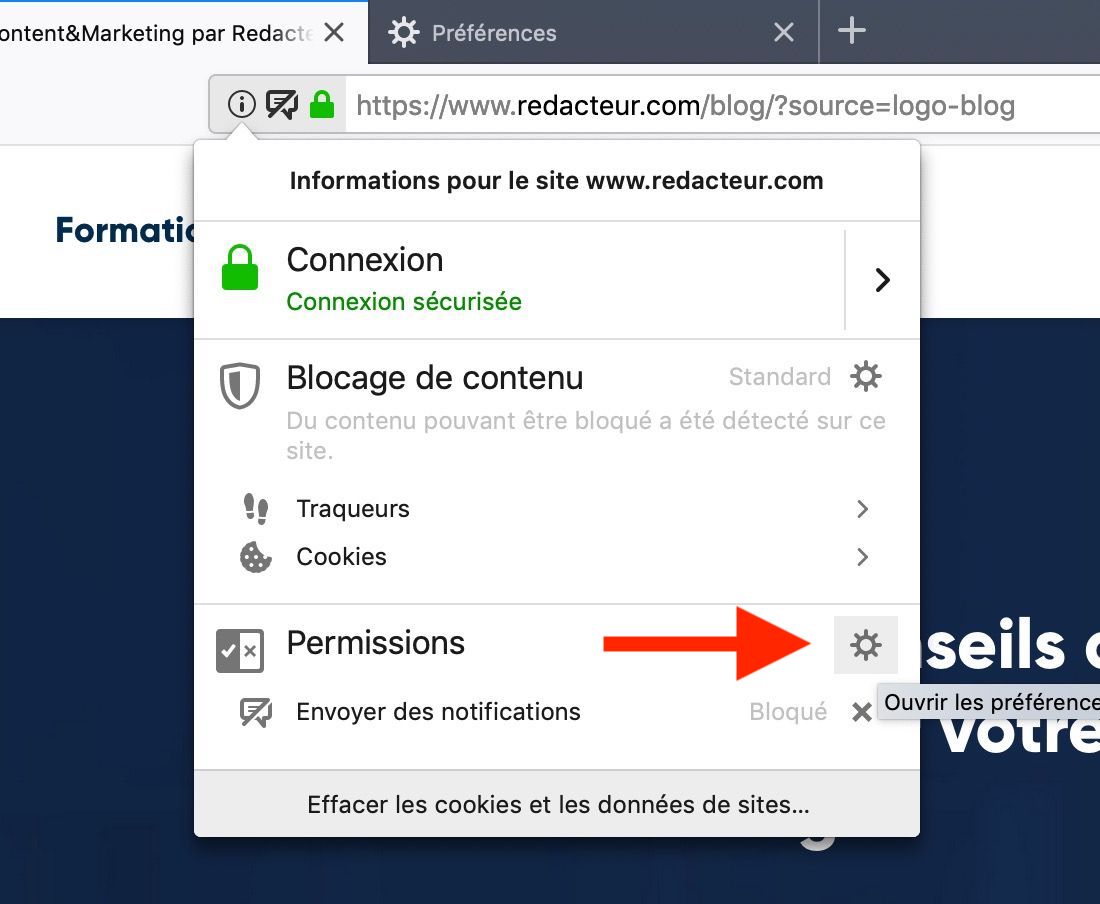Click the site information icon in address bar
The image size is (1100, 904).
point(241,104)
